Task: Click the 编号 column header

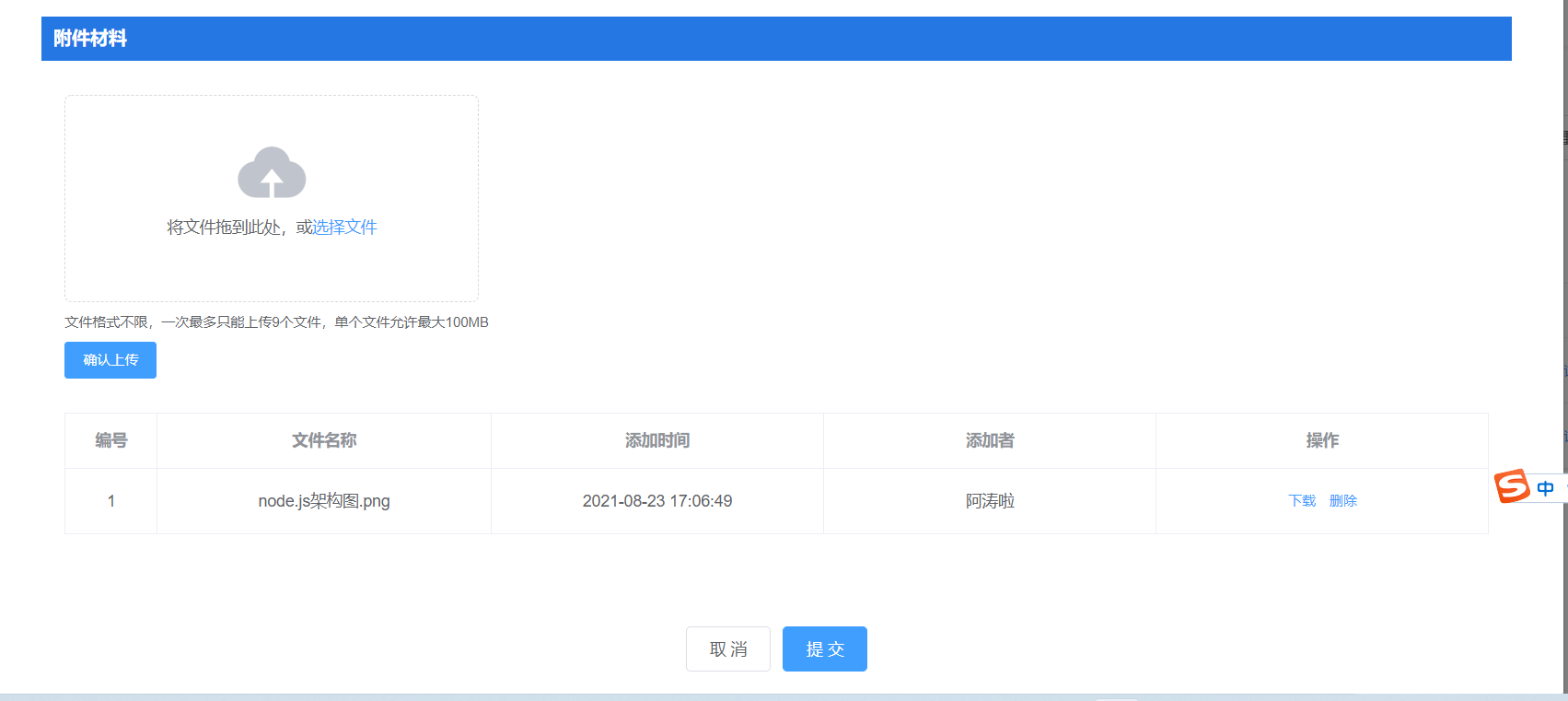Action: point(111,441)
